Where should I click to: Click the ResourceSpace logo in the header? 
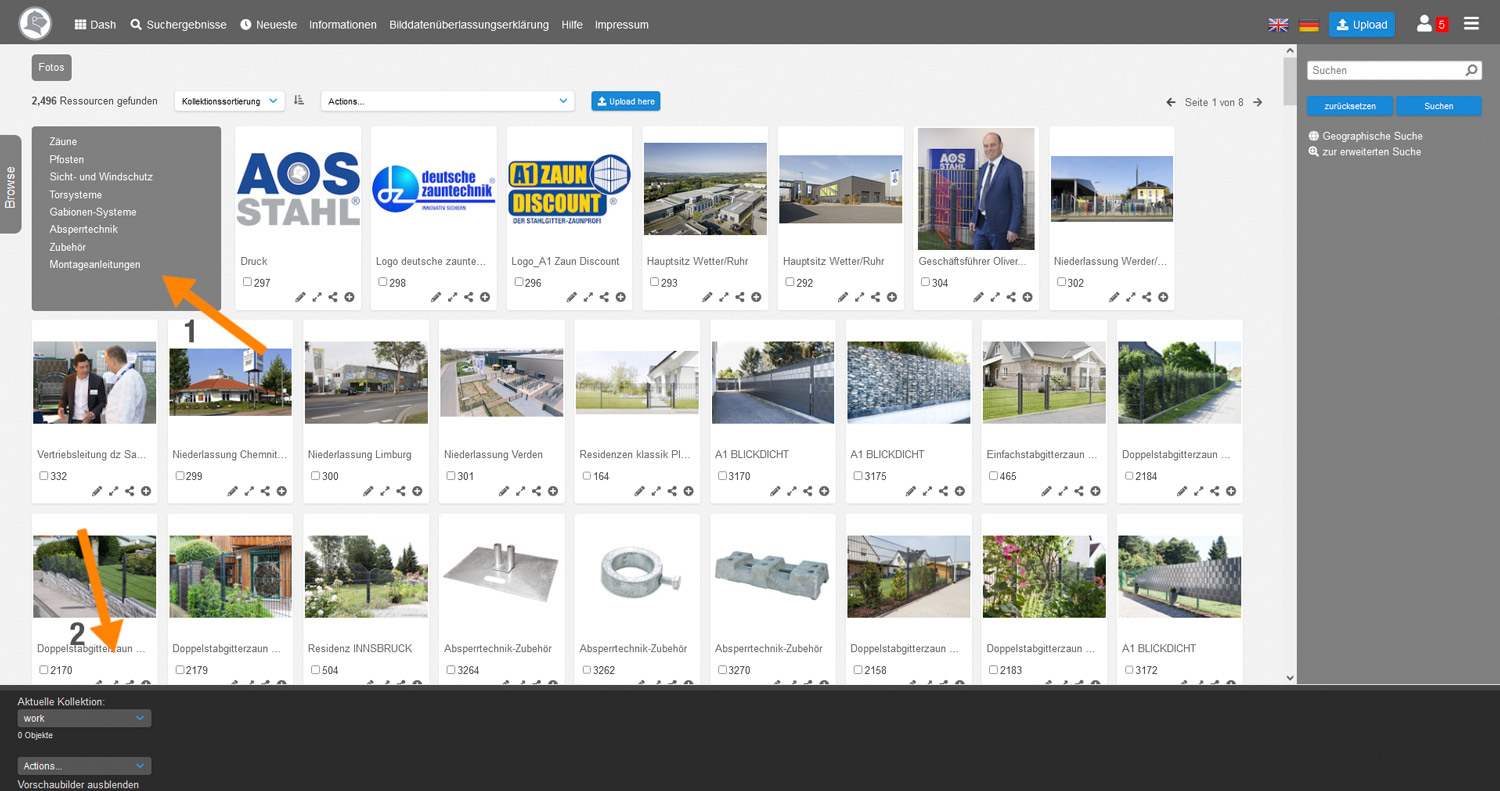click(x=35, y=22)
